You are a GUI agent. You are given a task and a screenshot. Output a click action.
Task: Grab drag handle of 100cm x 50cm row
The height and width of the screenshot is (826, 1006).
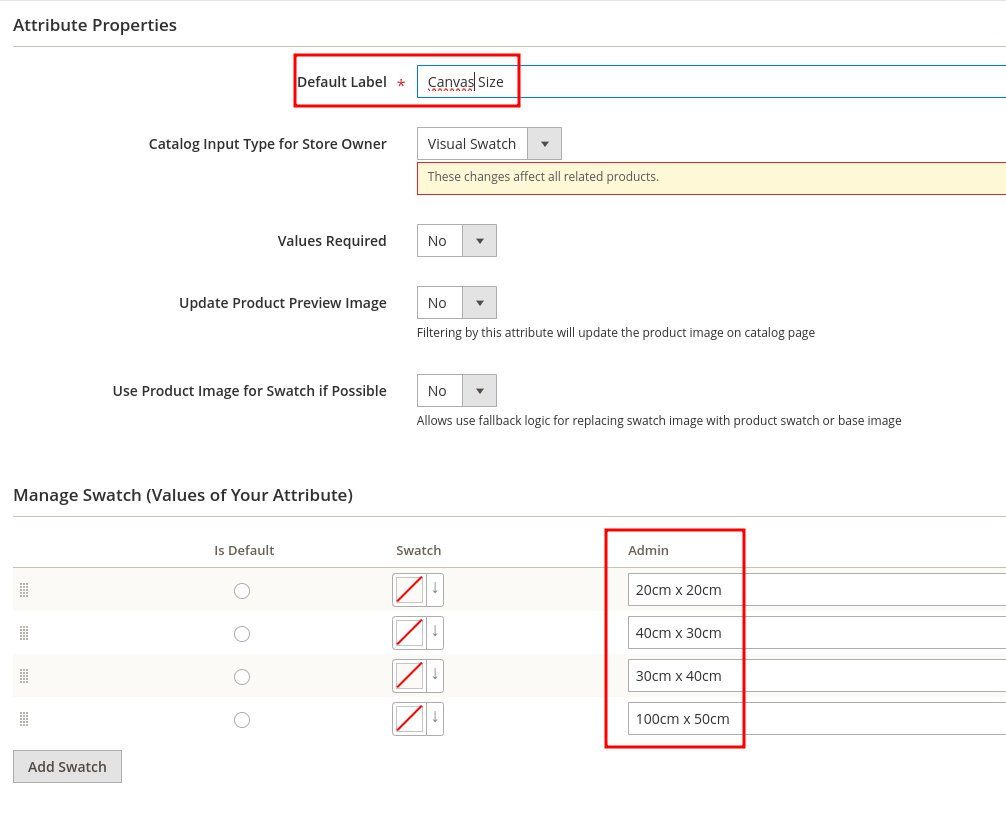24,719
